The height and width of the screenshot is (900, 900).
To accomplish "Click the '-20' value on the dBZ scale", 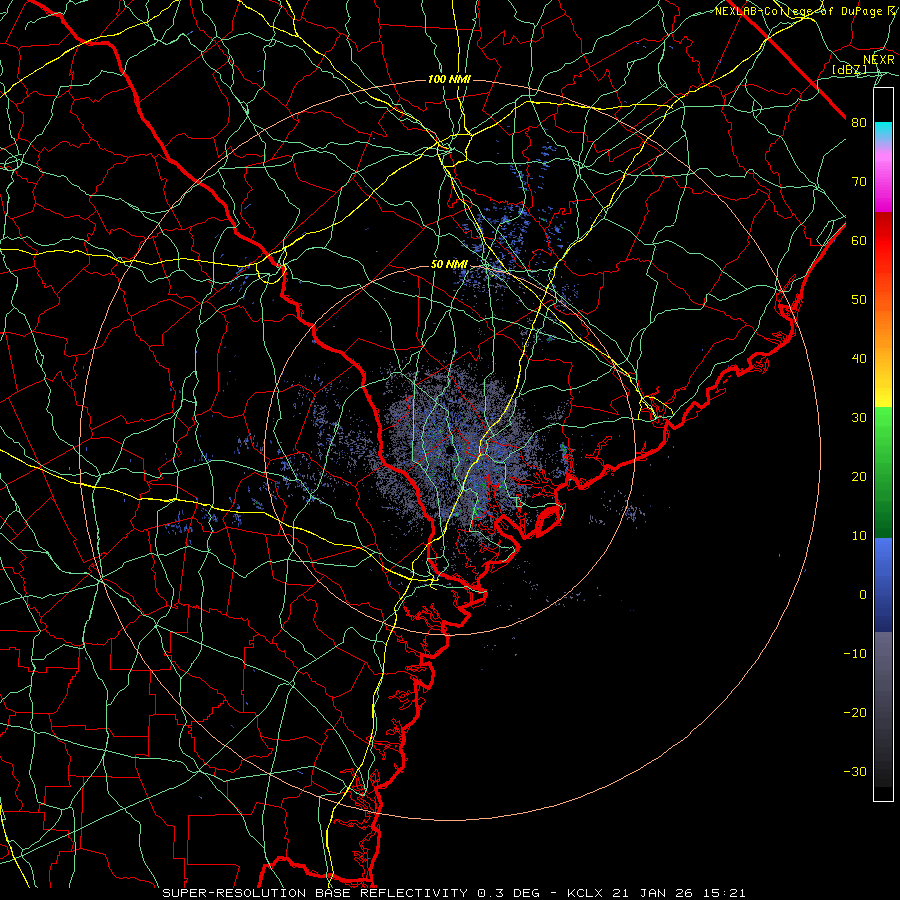I will pyautogui.click(x=855, y=713).
